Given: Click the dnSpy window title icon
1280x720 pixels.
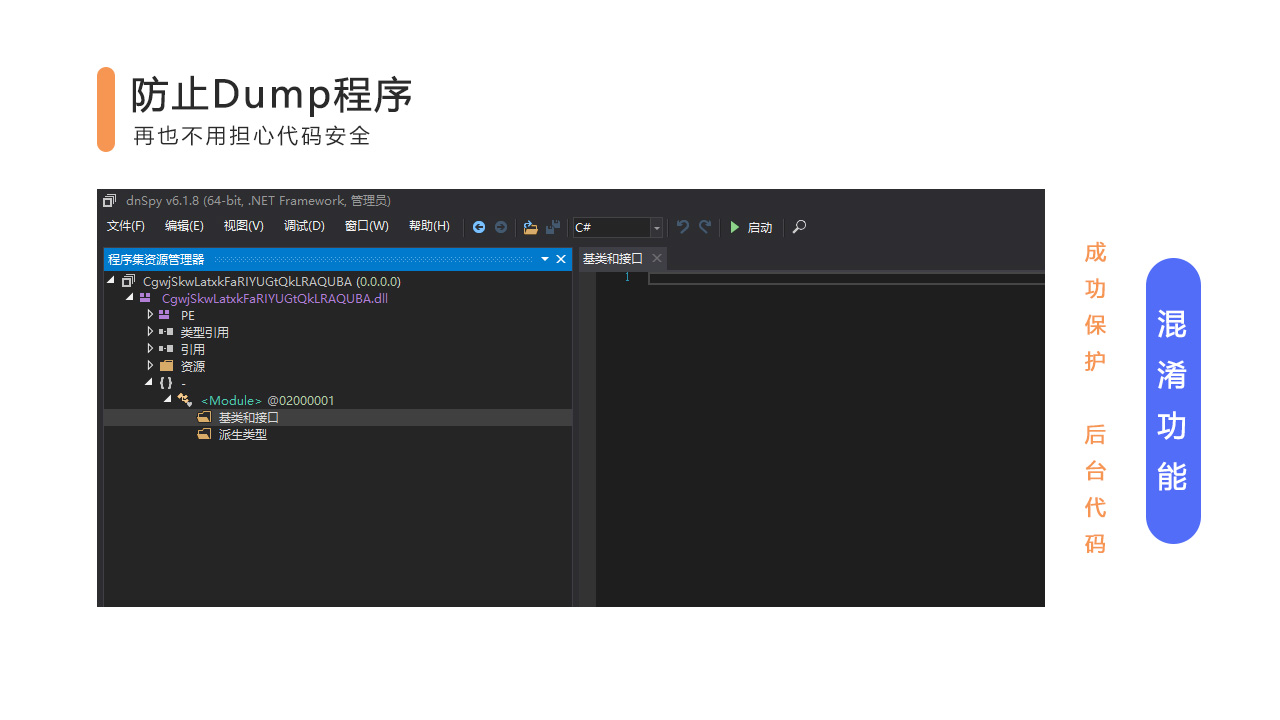Looking at the screenshot, I should pyautogui.click(x=110, y=200).
